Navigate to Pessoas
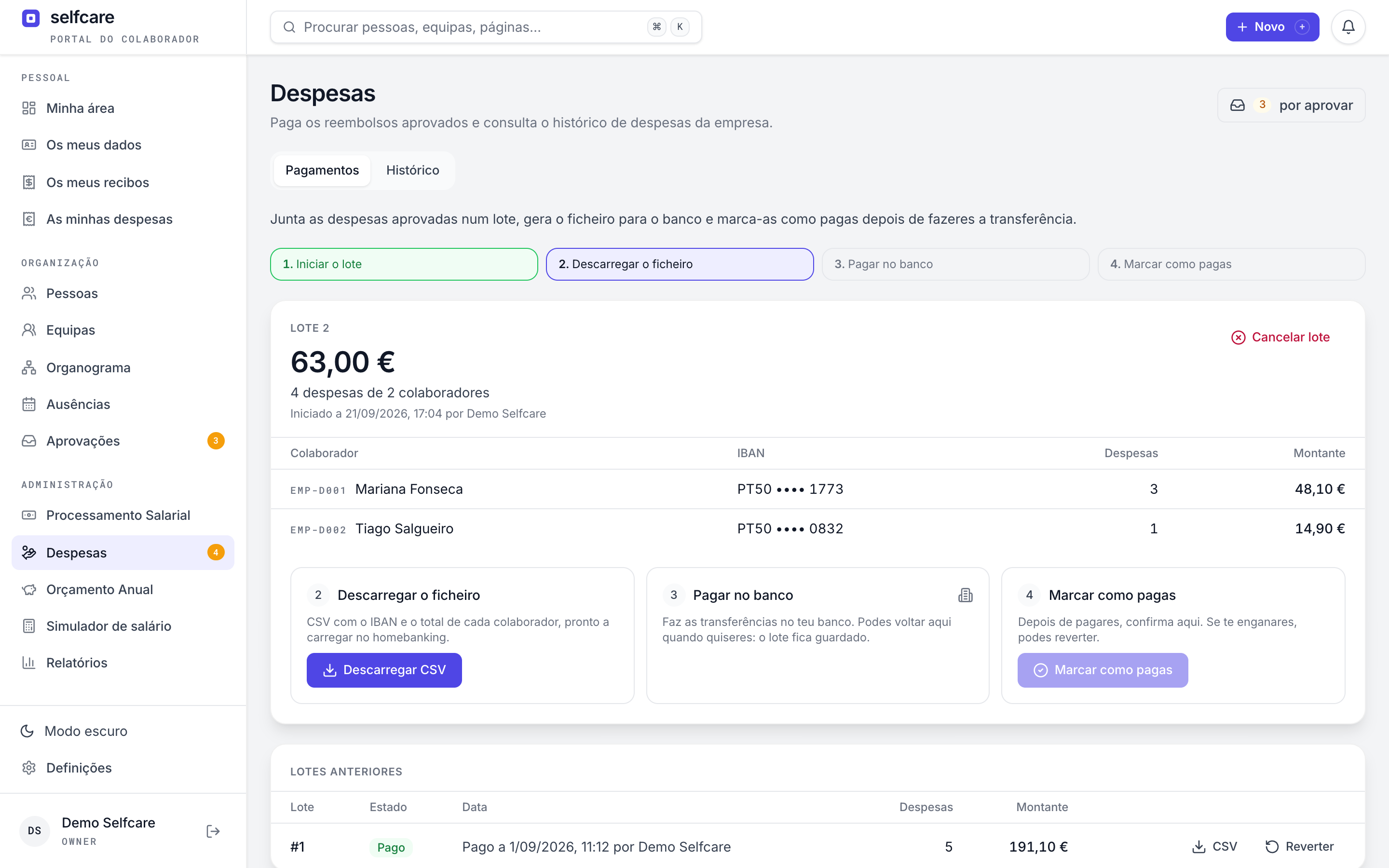Screen dimensions: 1389x868 (x=123, y=293)
